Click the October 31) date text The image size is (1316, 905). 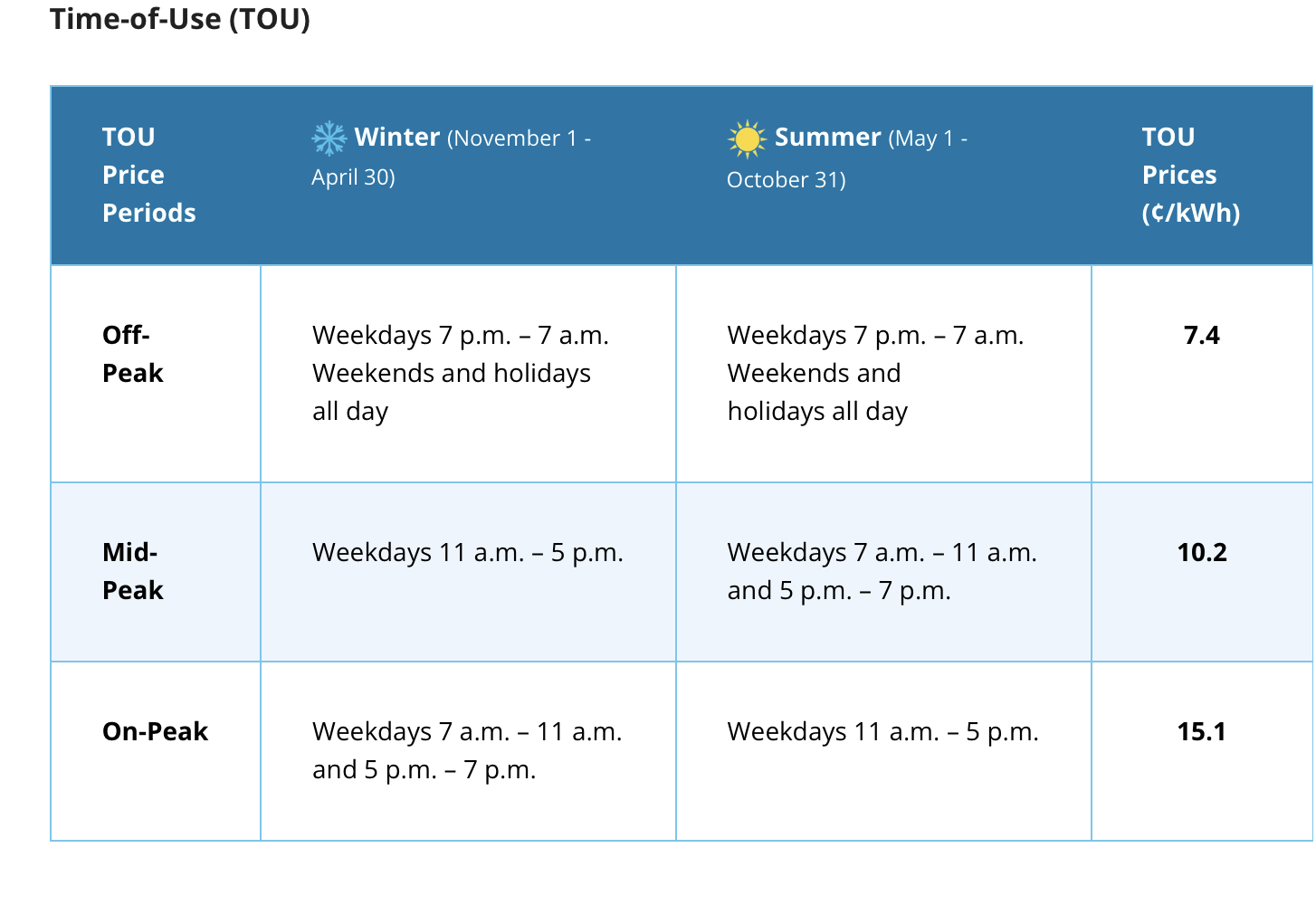787,179
